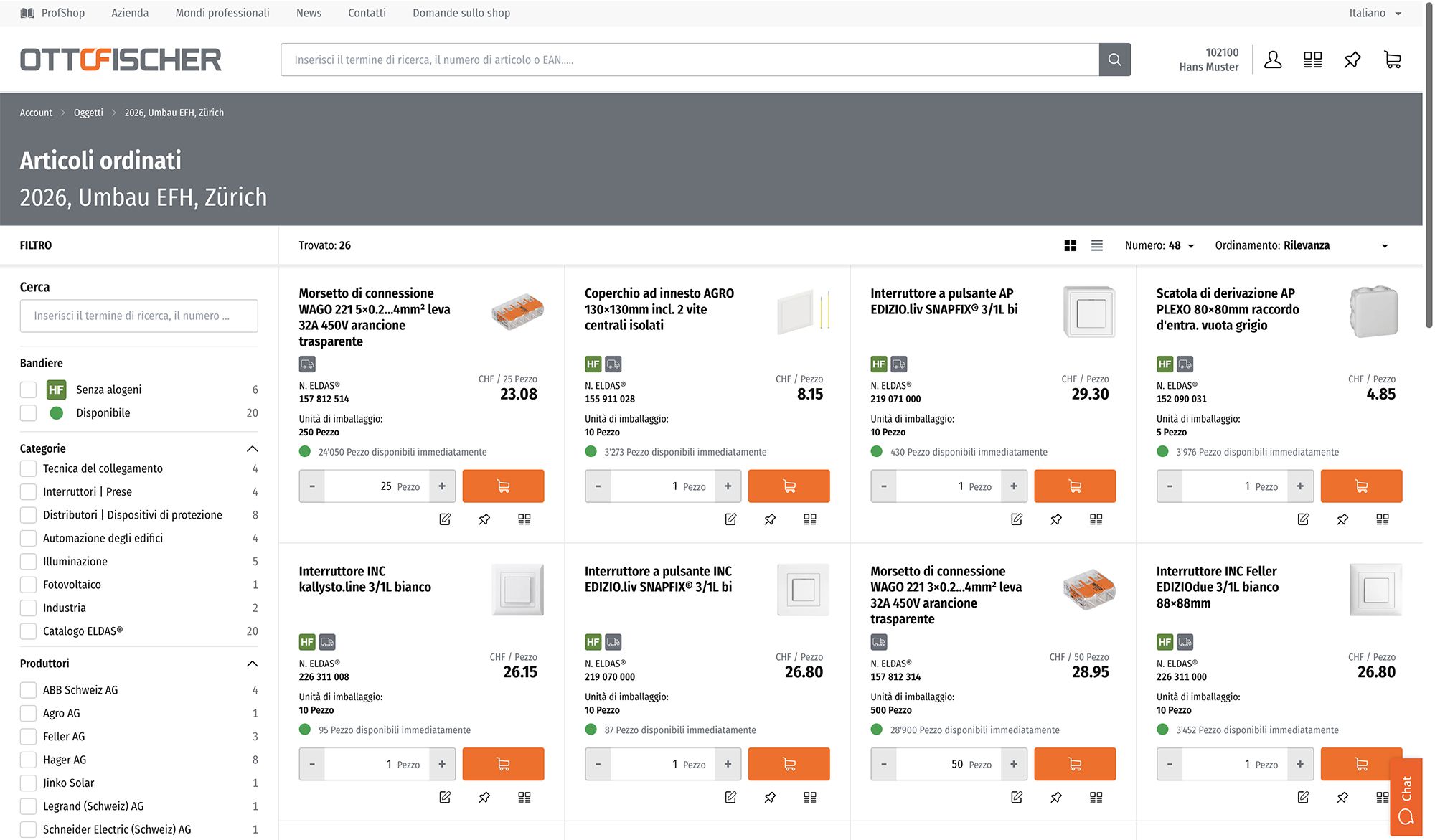The image size is (1435, 840).
Task: Click the QR scanner icon in header
Action: coord(1312,60)
